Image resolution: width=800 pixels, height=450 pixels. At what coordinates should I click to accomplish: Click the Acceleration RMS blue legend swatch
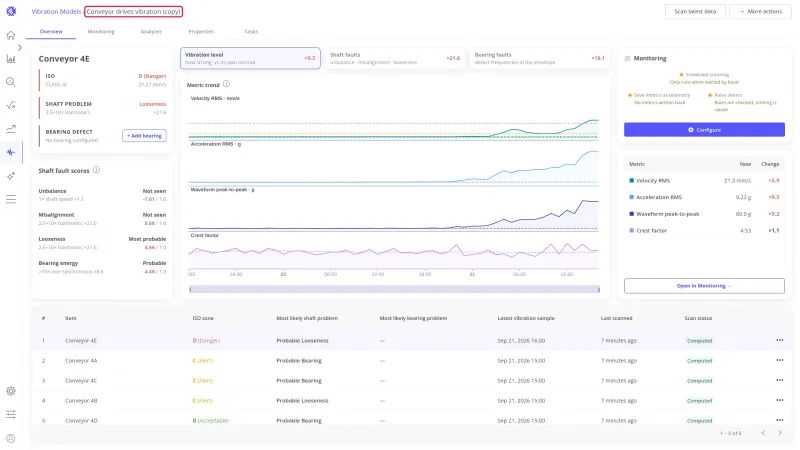[x=632, y=197]
